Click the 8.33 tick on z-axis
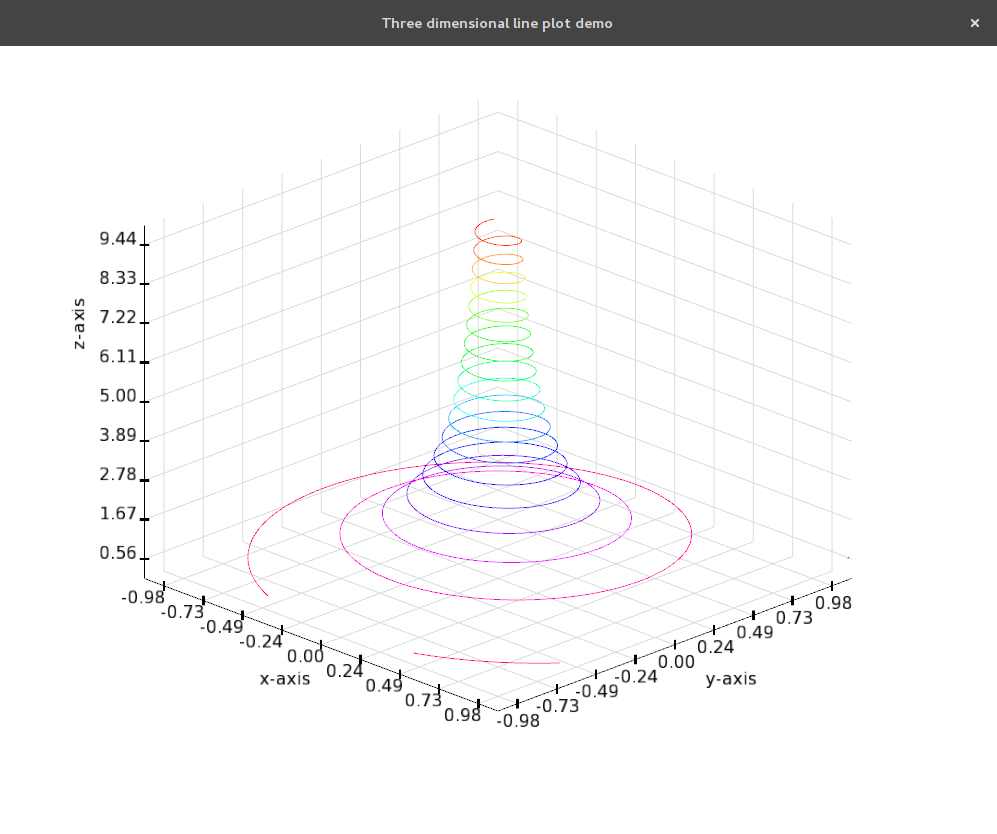This screenshot has width=997, height=834. point(119,278)
